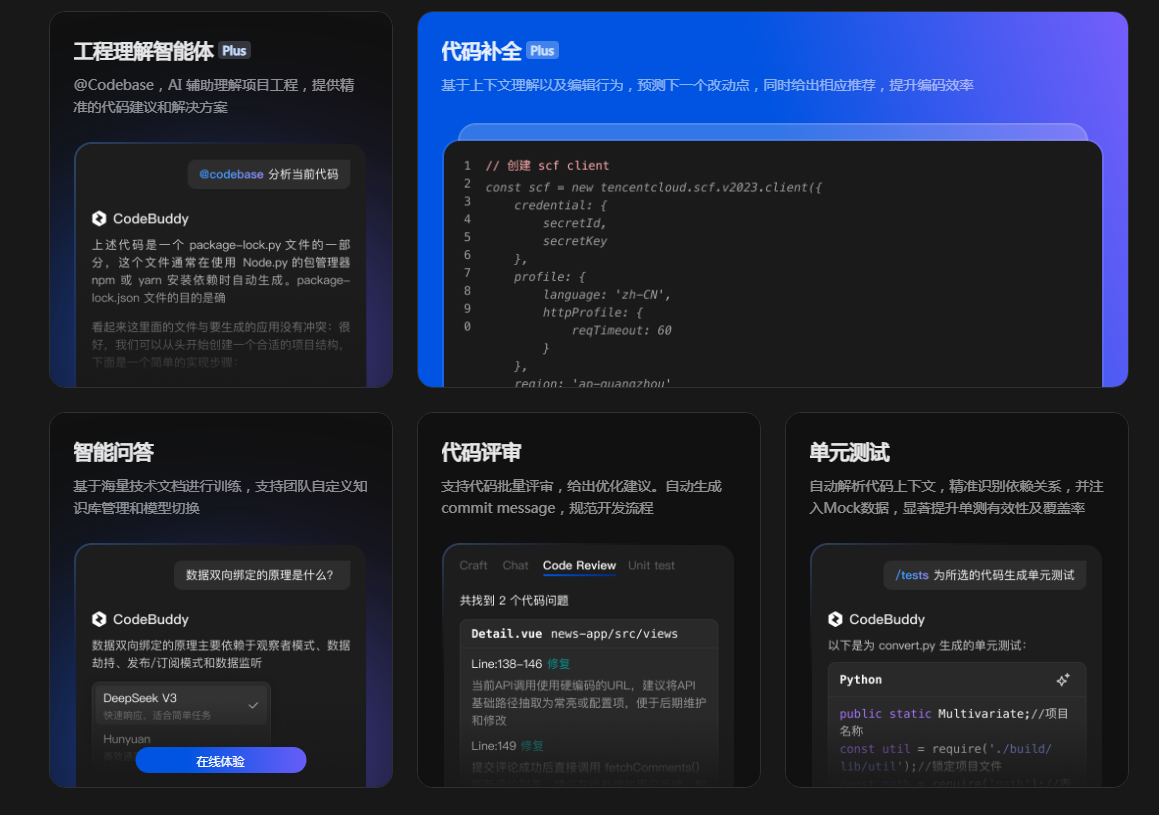The image size is (1159, 815).
Task: Click the Plus badge next to 工程理解智能体
Action: point(234,51)
